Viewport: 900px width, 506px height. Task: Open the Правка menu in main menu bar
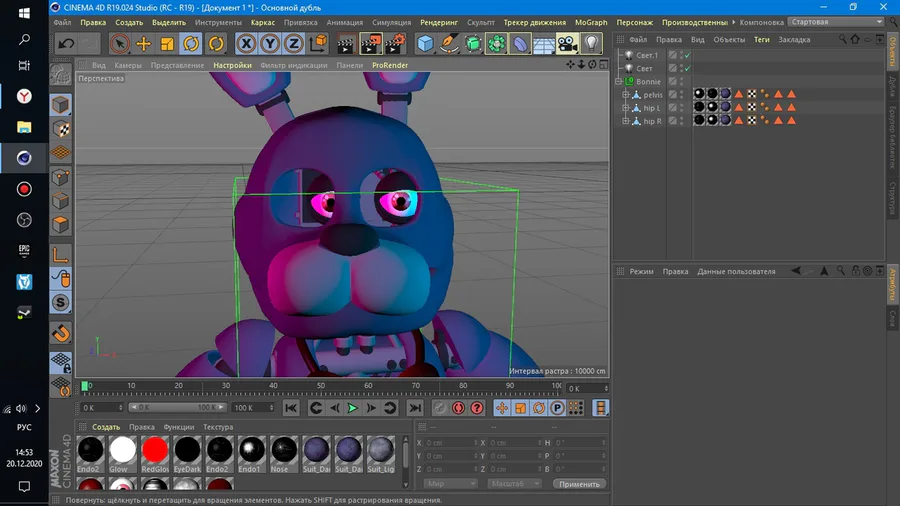[x=93, y=22]
